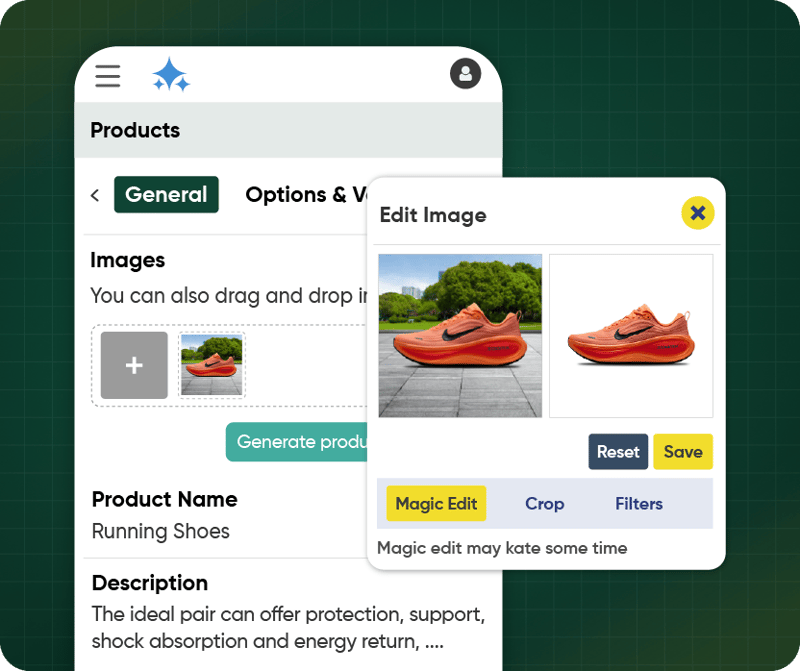
Task: Click the Reset button in Edit Image
Action: tap(617, 452)
